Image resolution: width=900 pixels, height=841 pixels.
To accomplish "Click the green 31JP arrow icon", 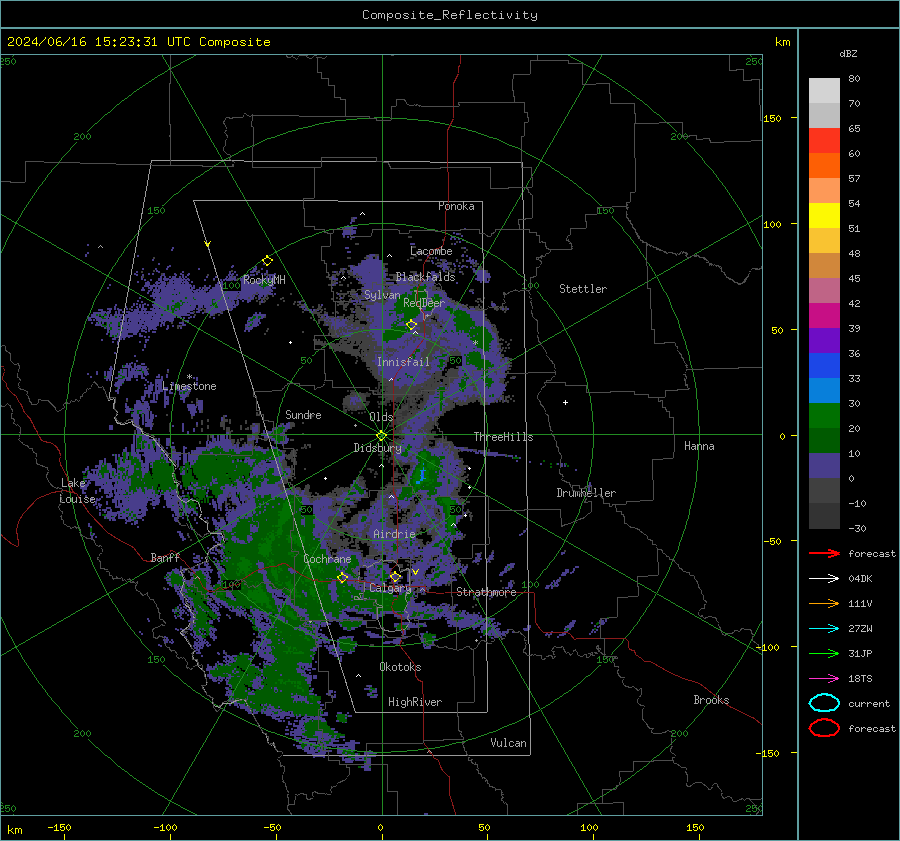I will pos(824,653).
